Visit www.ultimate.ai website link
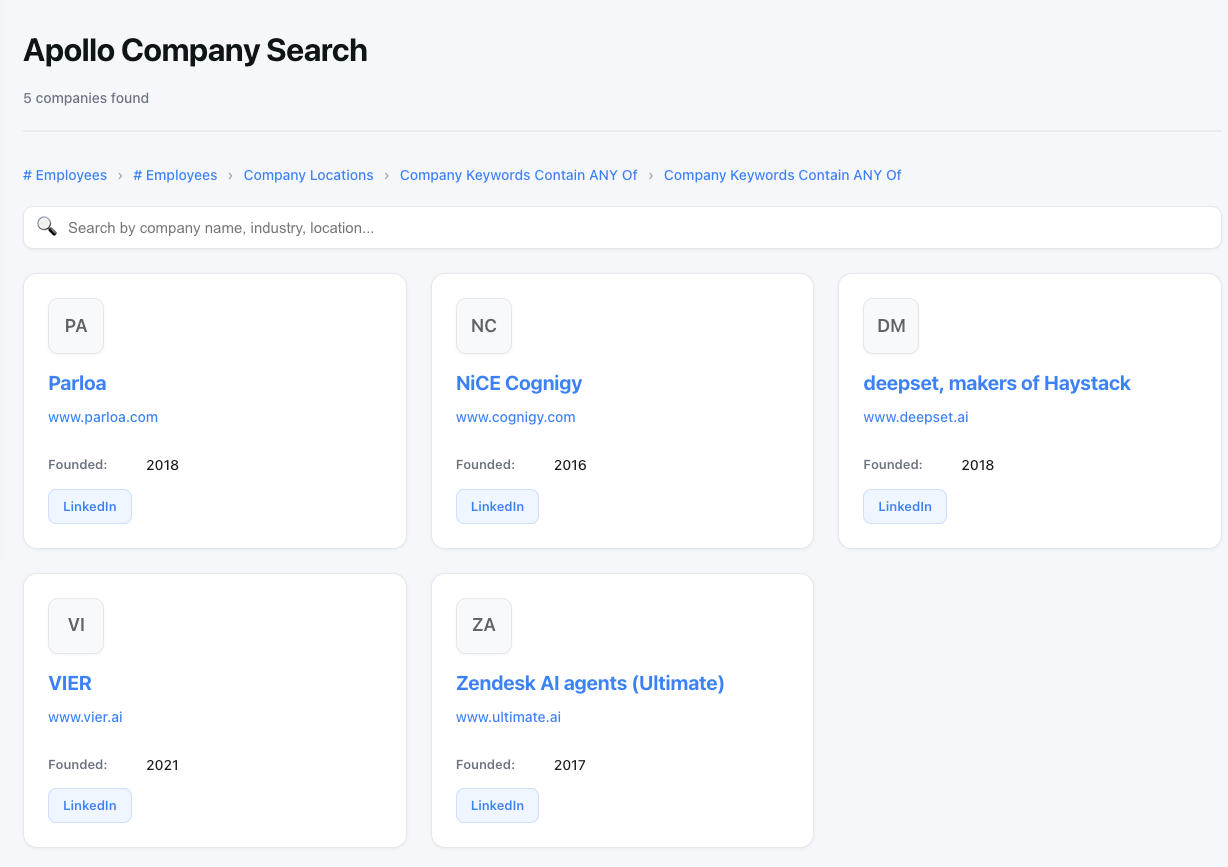The height and width of the screenshot is (867, 1228). click(508, 717)
